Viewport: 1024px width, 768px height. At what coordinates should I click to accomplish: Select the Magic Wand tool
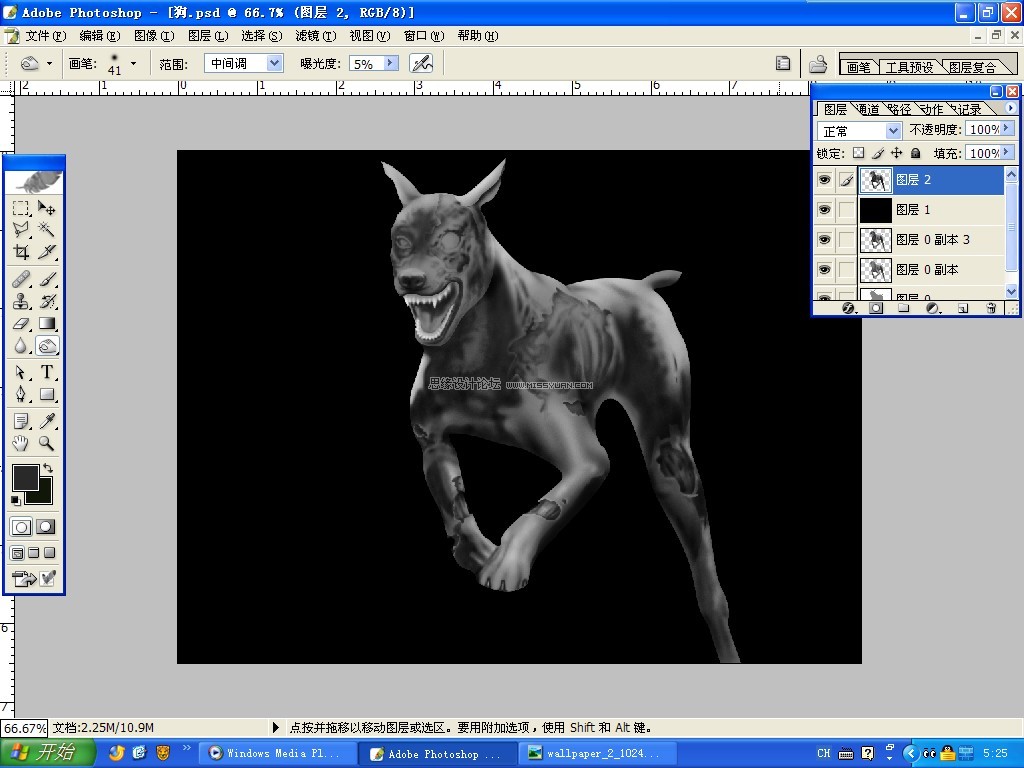(x=46, y=229)
